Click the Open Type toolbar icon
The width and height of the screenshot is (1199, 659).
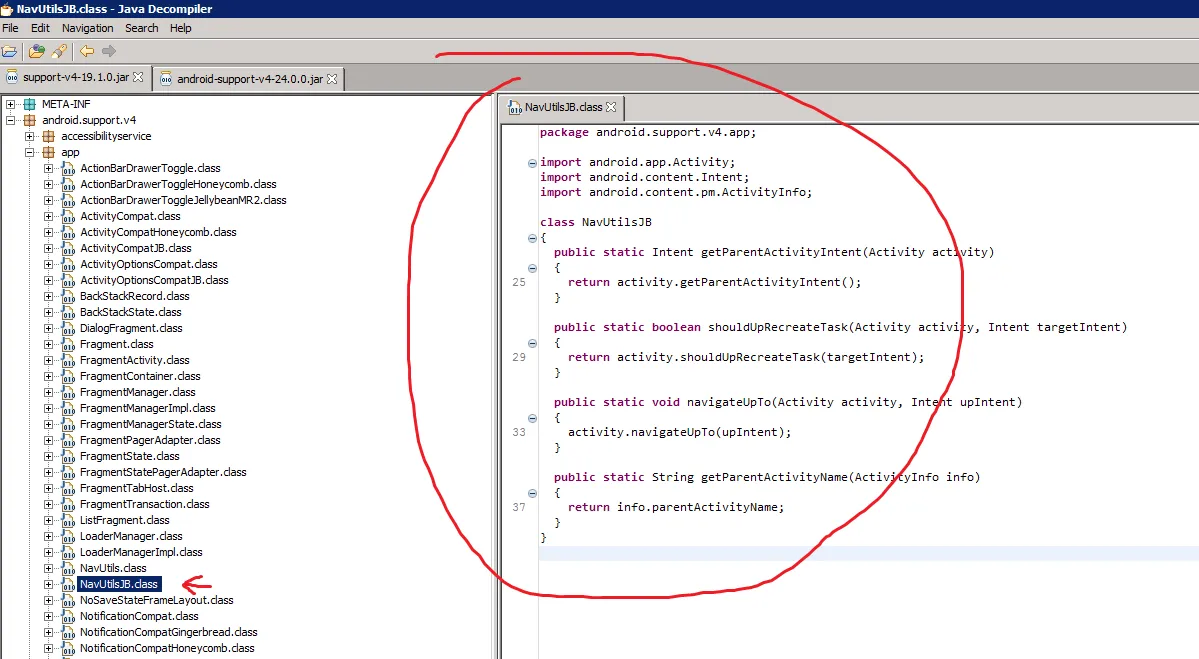point(36,51)
